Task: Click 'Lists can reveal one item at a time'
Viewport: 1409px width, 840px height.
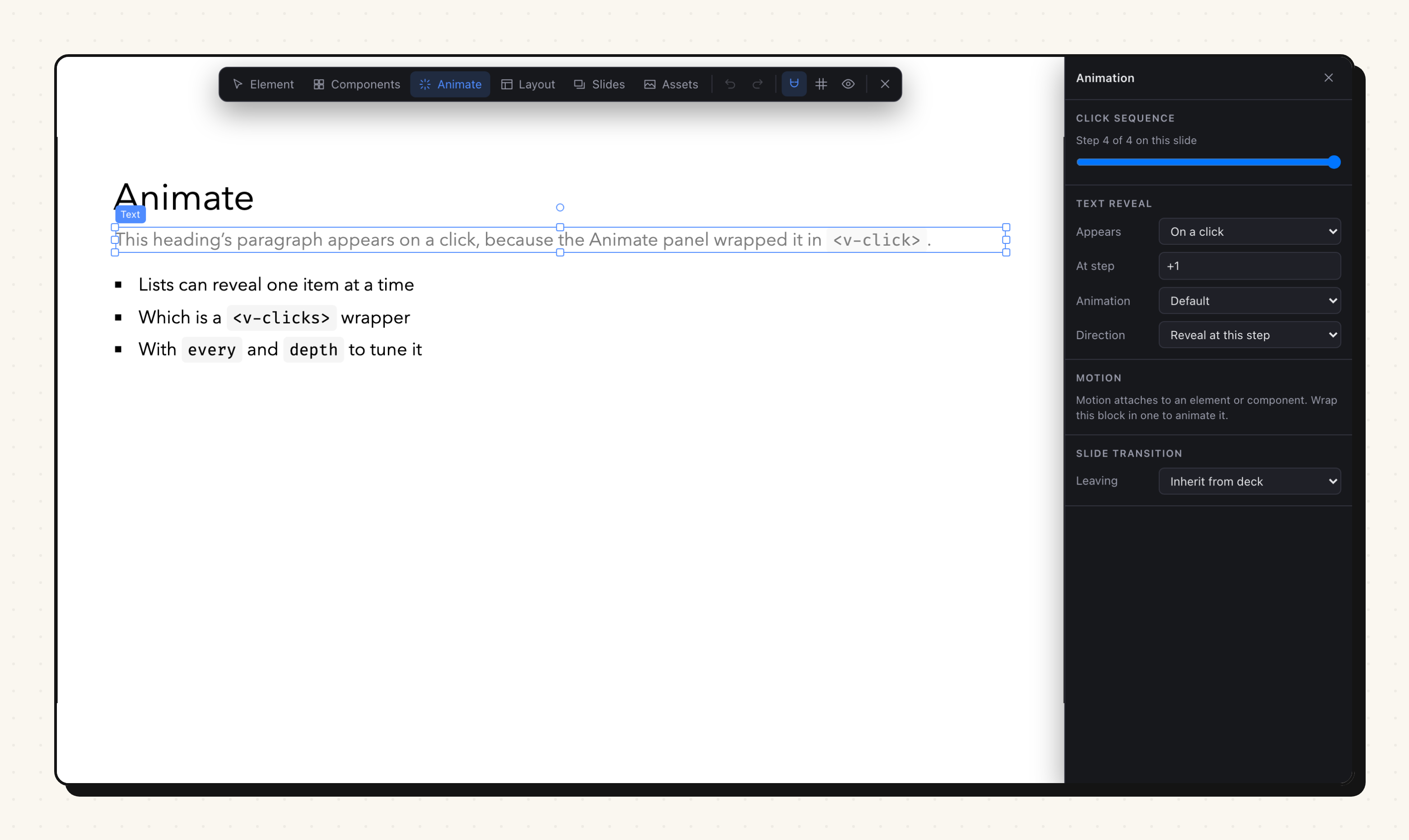Action: point(276,285)
